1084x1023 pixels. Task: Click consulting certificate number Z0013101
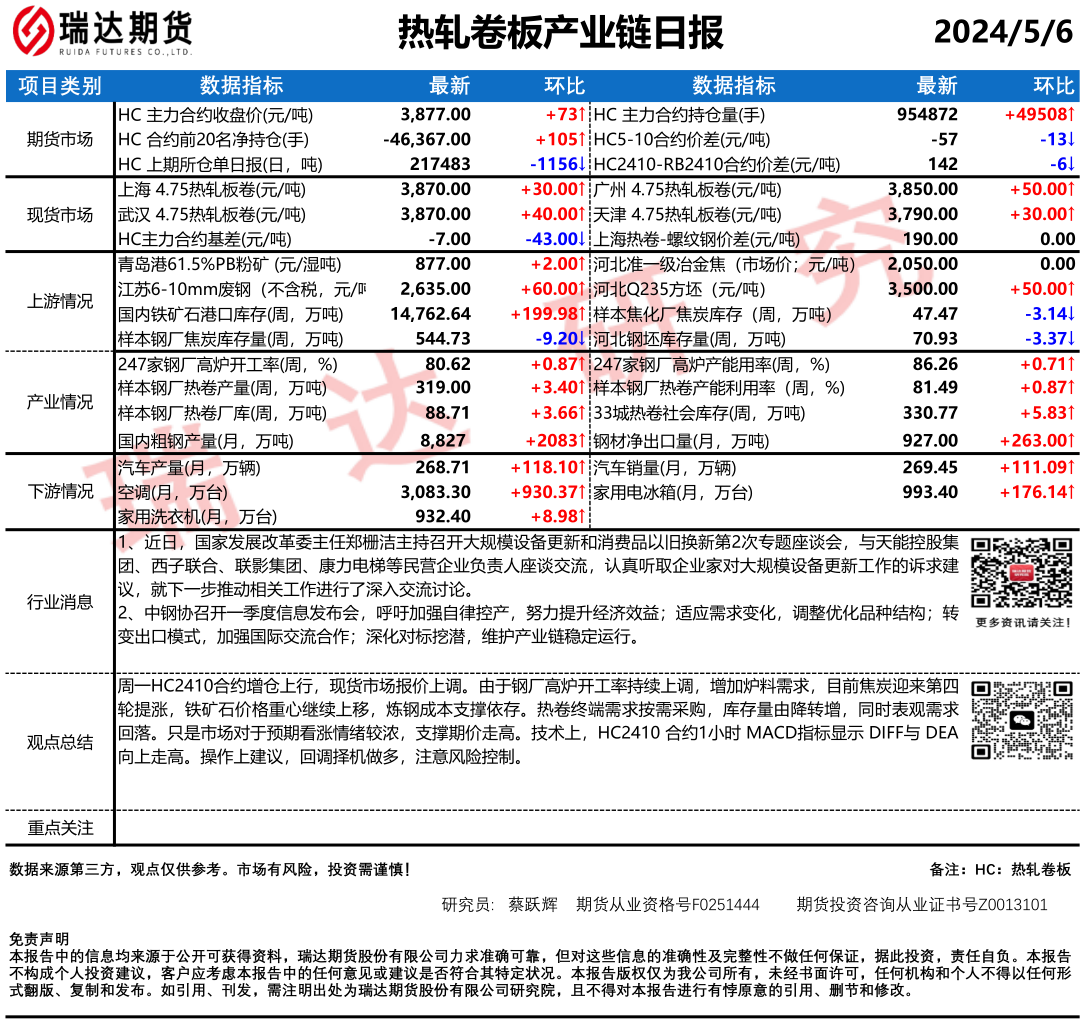(1013, 905)
